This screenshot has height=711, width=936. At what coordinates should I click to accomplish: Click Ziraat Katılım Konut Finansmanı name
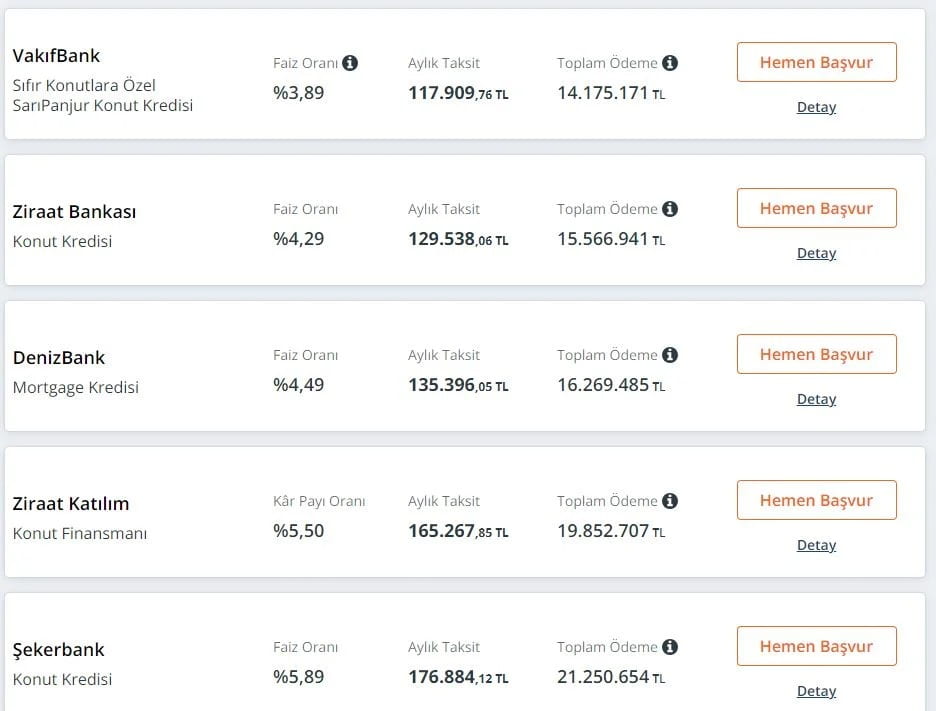pyautogui.click(x=80, y=533)
